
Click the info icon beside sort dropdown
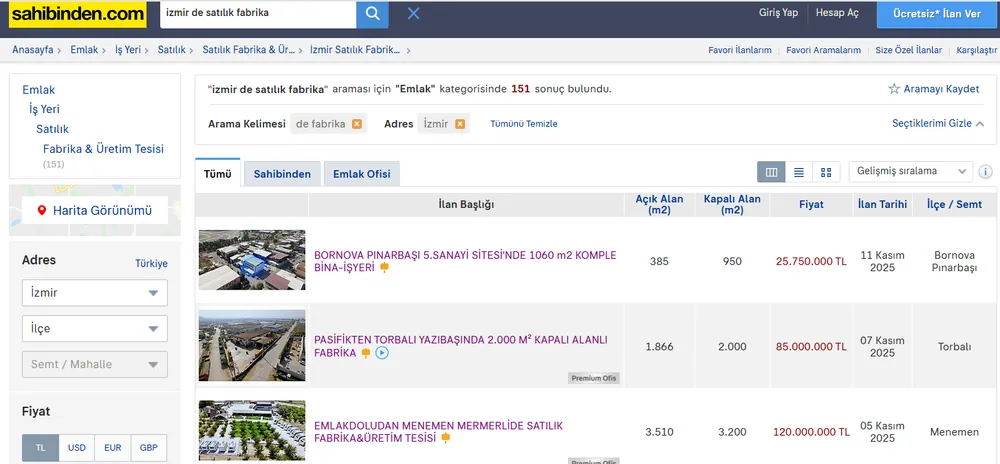coord(986,172)
